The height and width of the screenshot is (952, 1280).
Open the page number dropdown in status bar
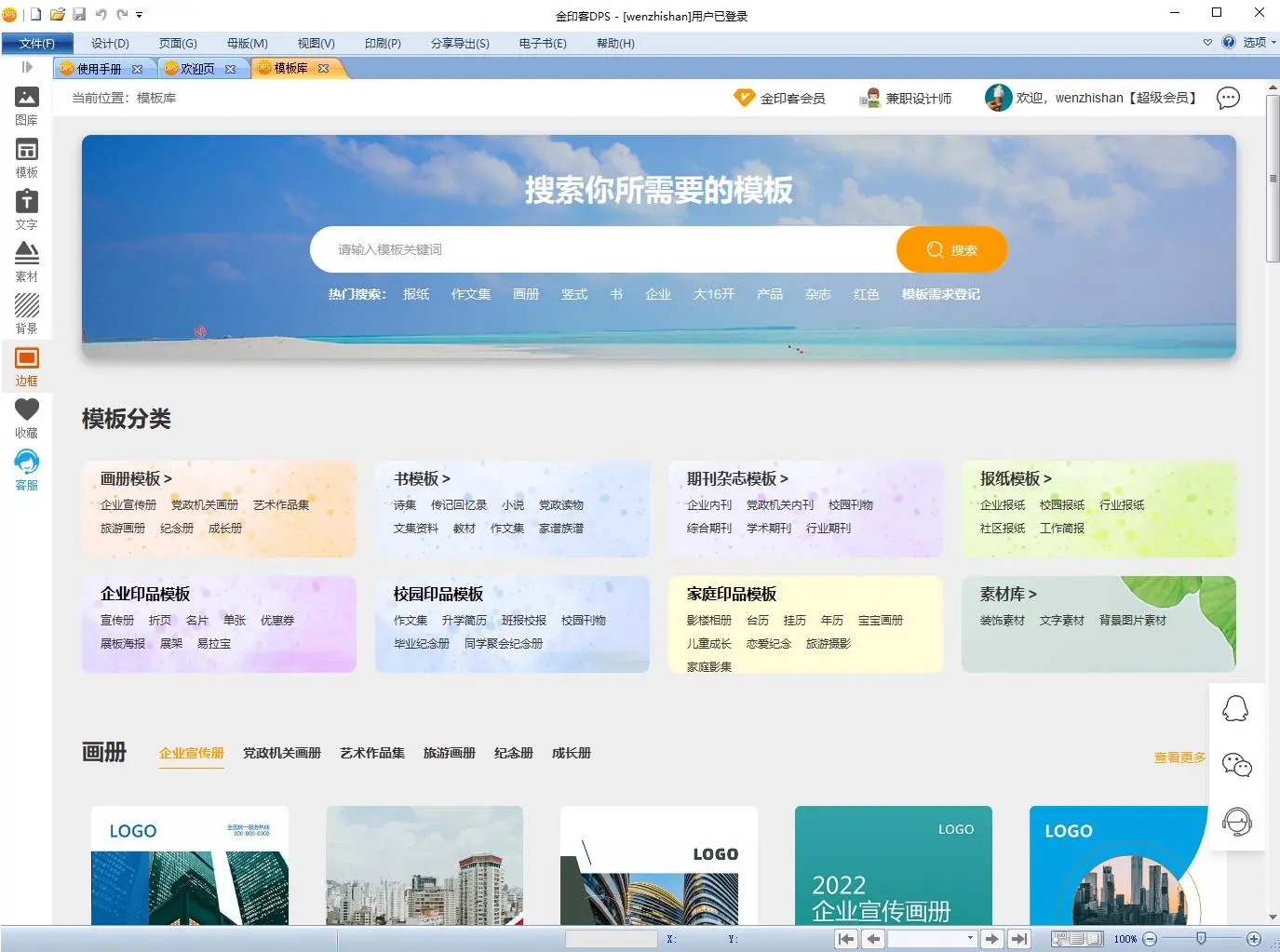(970, 938)
